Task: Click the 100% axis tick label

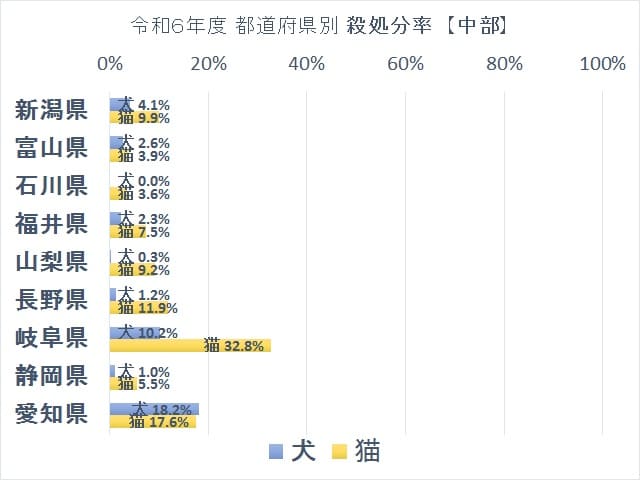Action: click(602, 64)
